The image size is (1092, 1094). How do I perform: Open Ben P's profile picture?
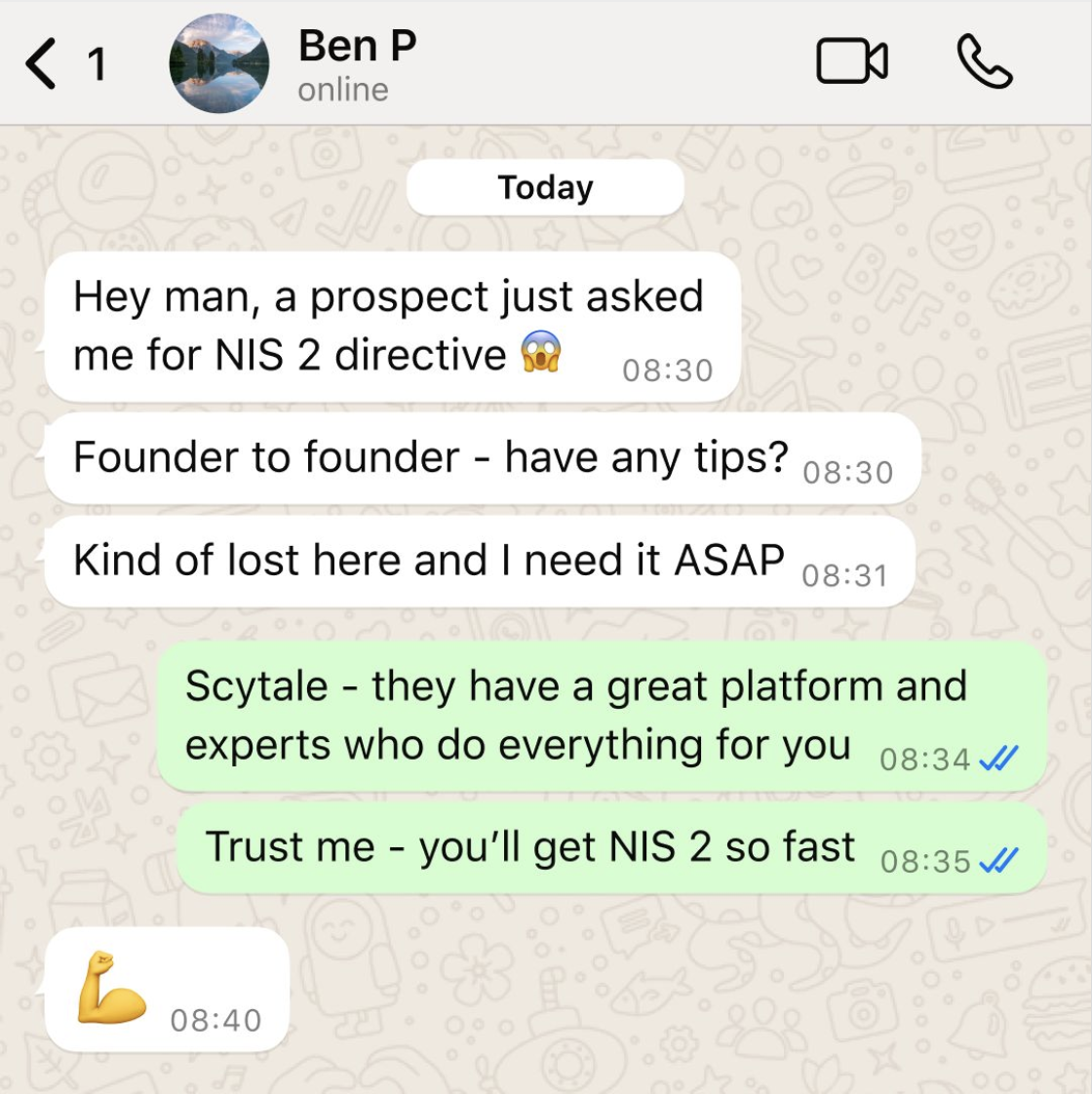[x=219, y=63]
